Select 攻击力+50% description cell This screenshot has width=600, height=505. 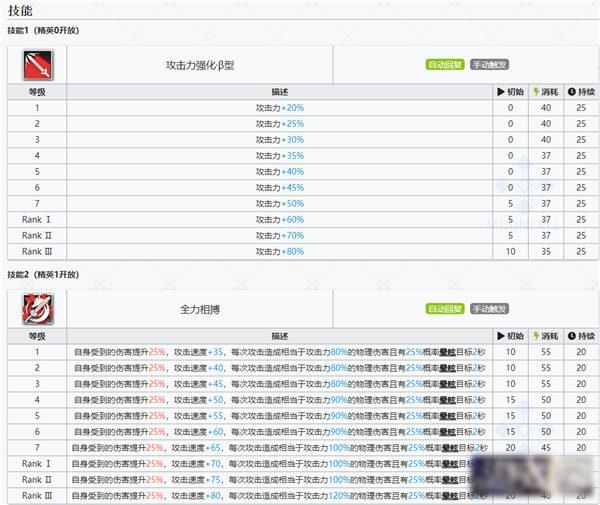click(x=279, y=204)
